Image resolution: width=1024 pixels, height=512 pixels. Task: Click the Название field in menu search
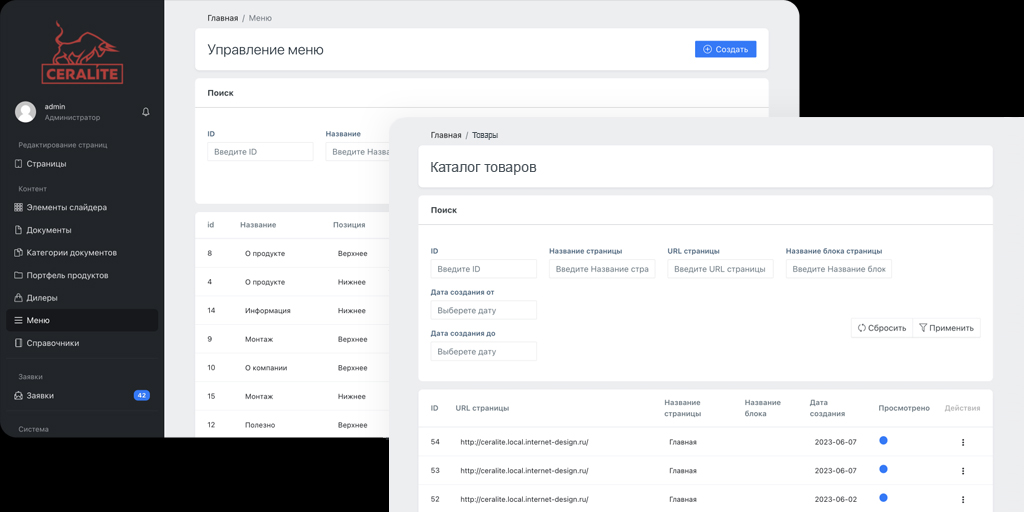tap(358, 152)
